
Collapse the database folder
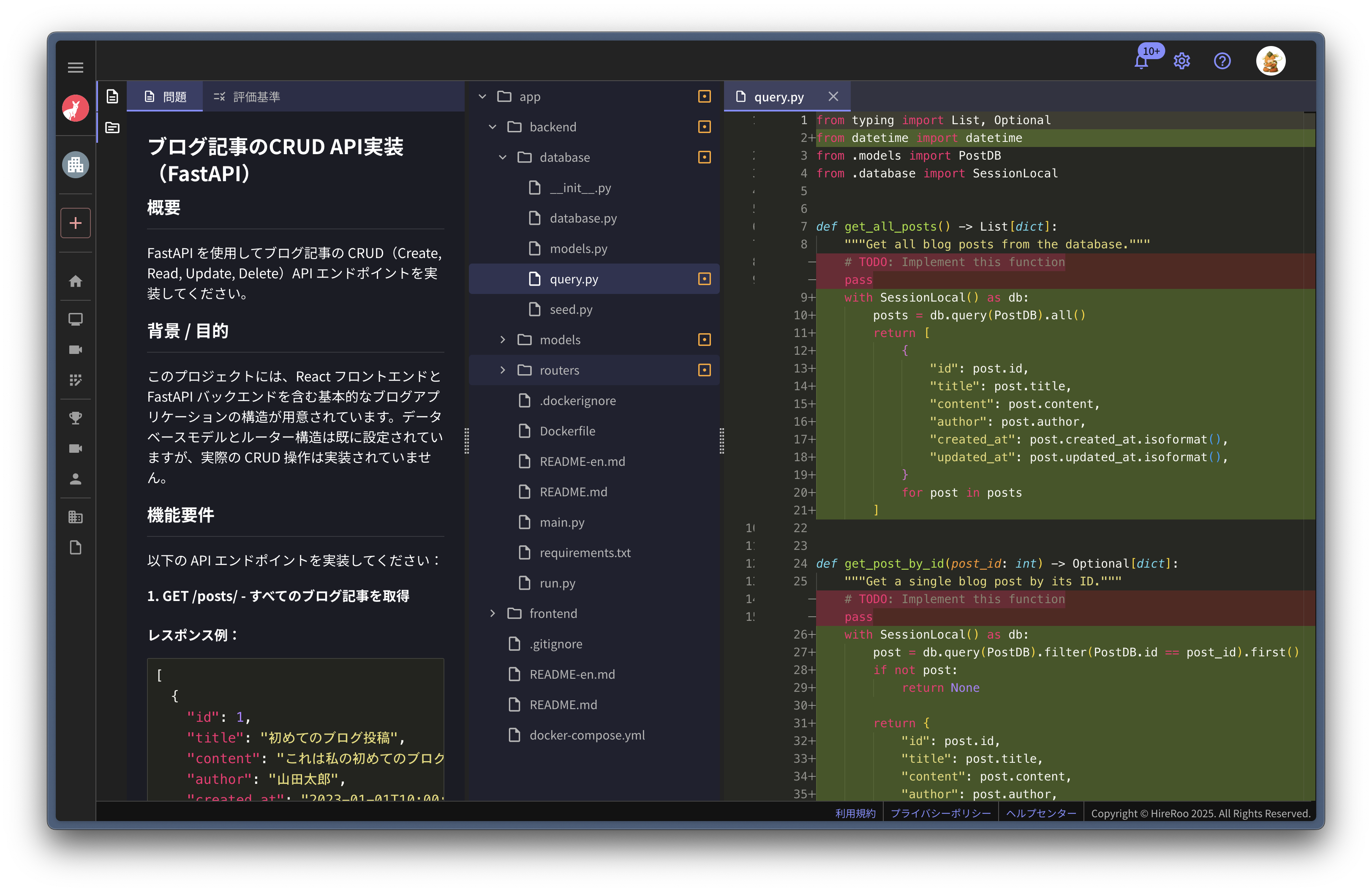503,157
